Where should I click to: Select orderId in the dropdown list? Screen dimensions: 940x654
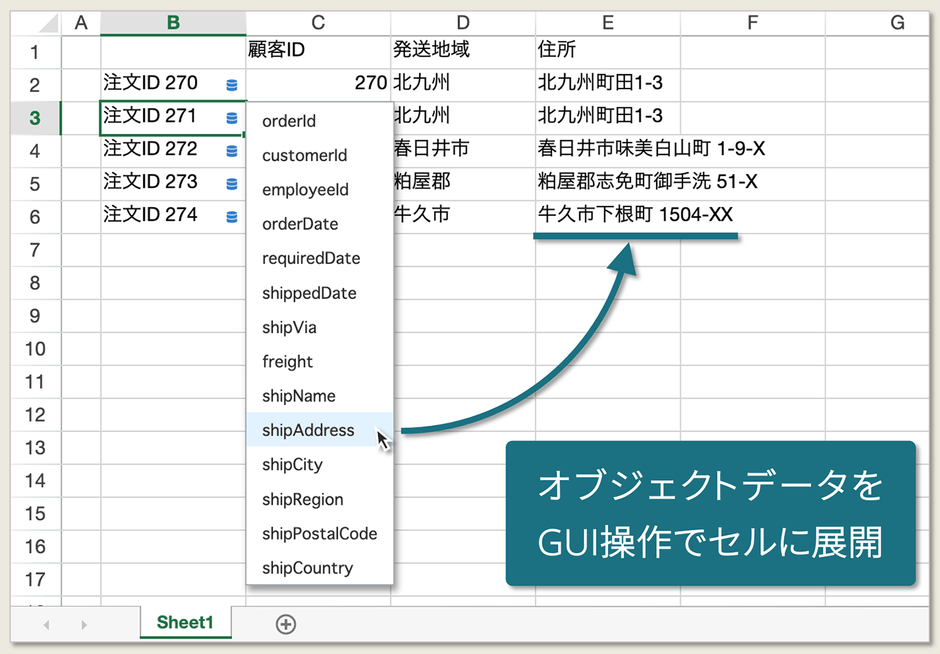(x=289, y=121)
